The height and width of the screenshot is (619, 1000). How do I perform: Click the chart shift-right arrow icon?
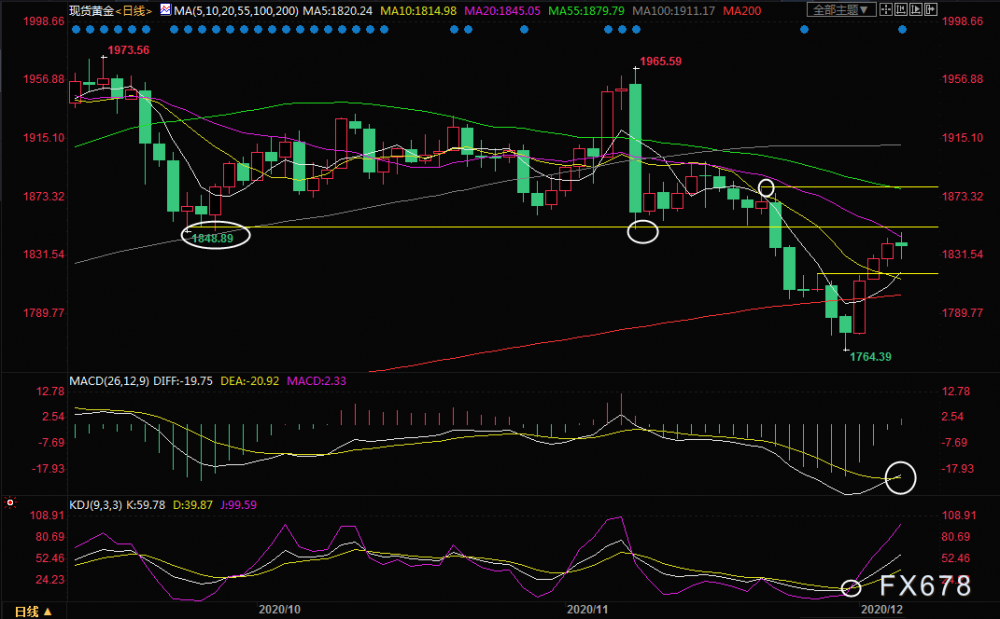(930, 10)
